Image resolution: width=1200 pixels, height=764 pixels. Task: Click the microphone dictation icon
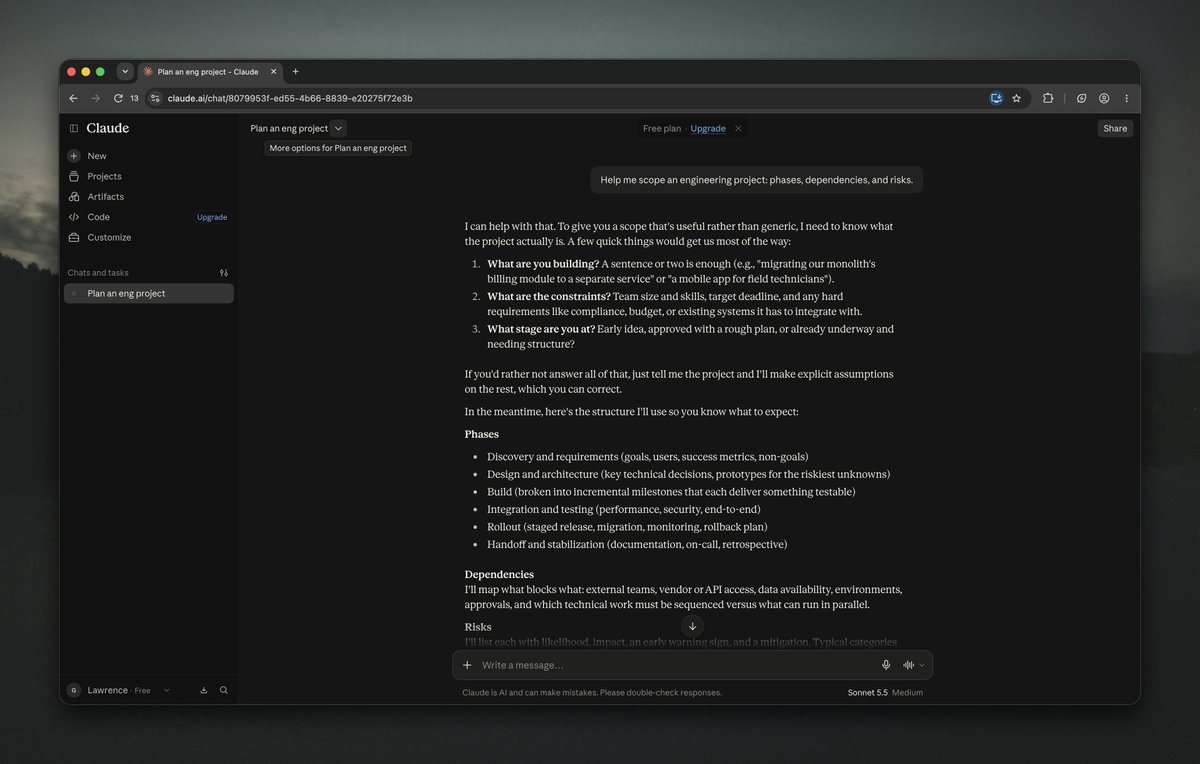coord(886,665)
